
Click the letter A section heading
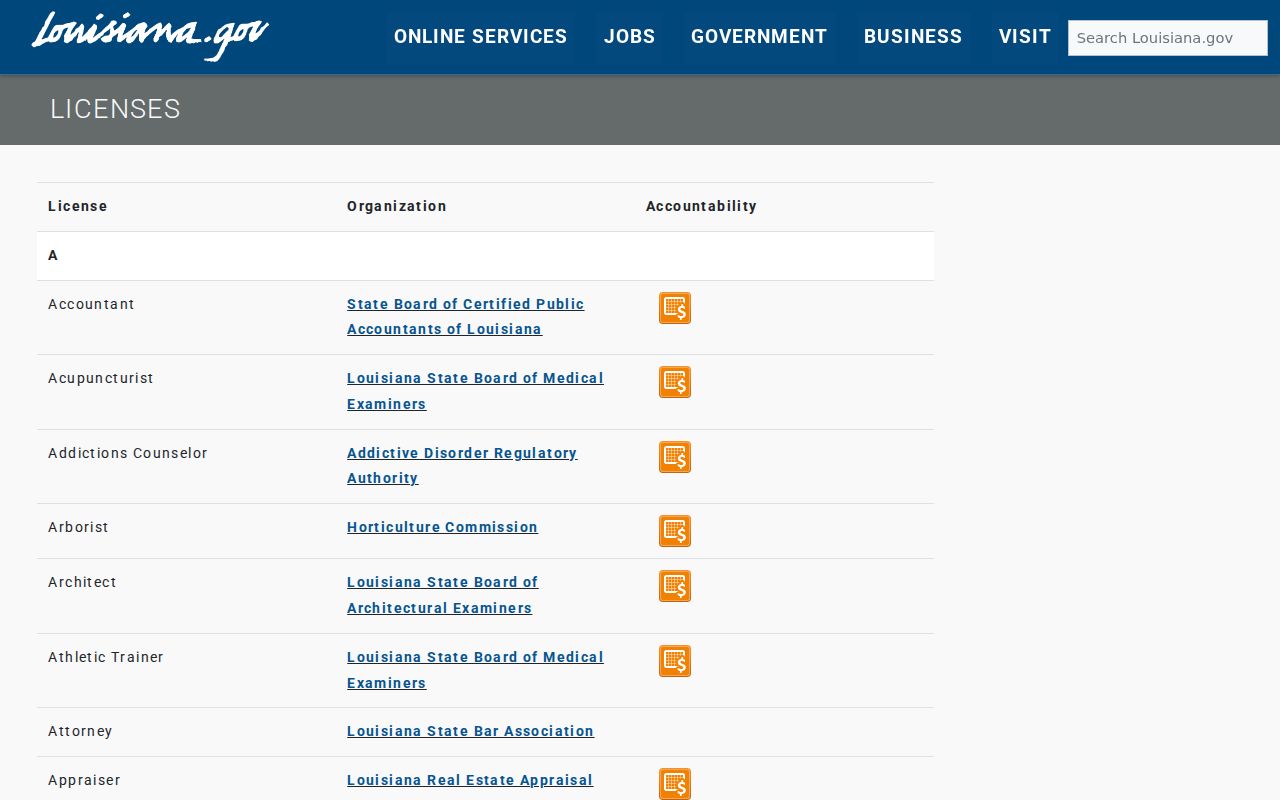(53, 255)
